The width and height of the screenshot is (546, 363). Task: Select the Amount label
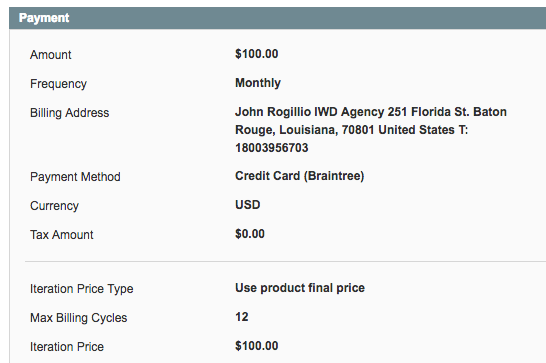(50, 55)
